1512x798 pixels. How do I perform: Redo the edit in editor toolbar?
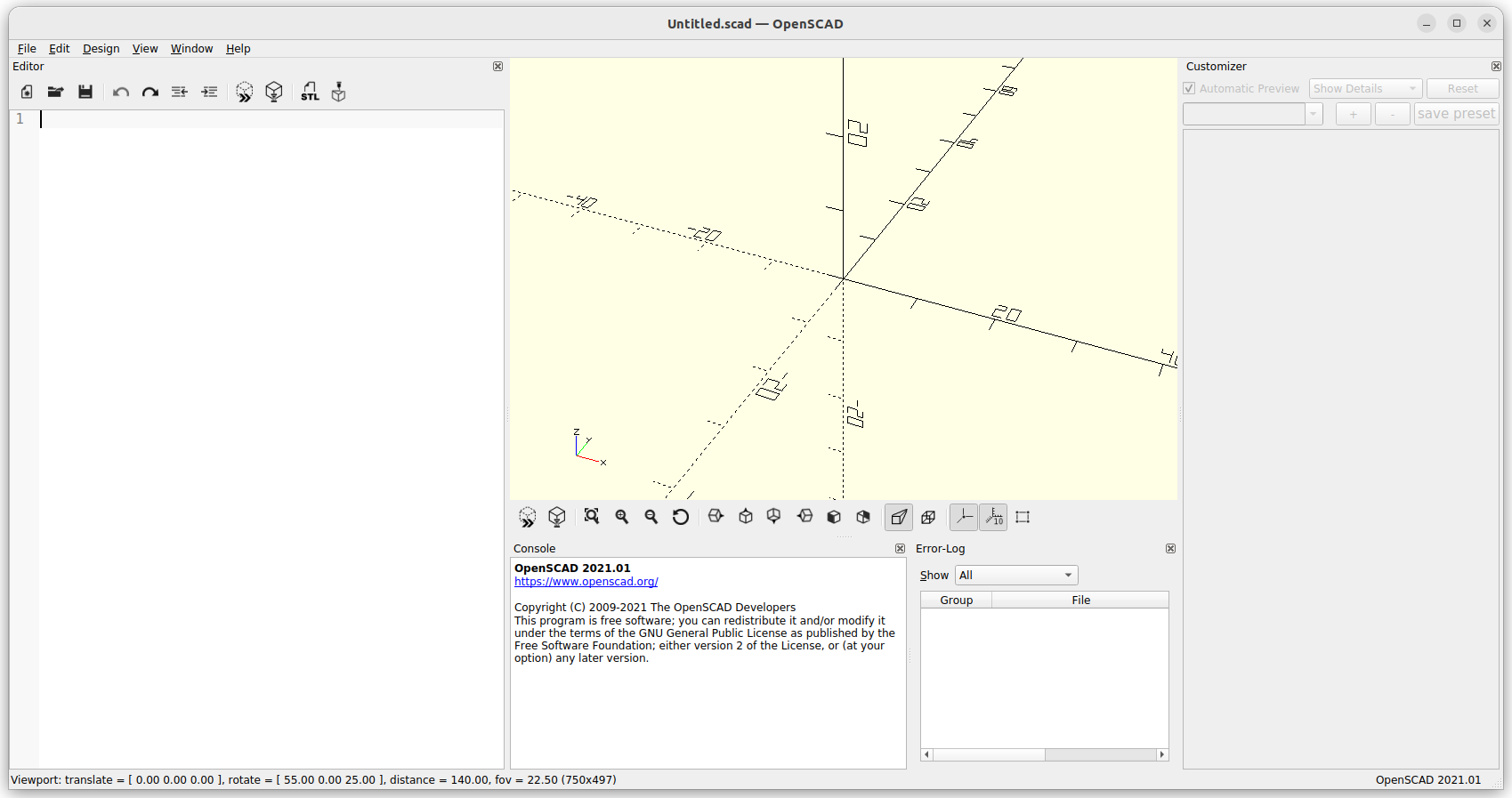(x=150, y=92)
